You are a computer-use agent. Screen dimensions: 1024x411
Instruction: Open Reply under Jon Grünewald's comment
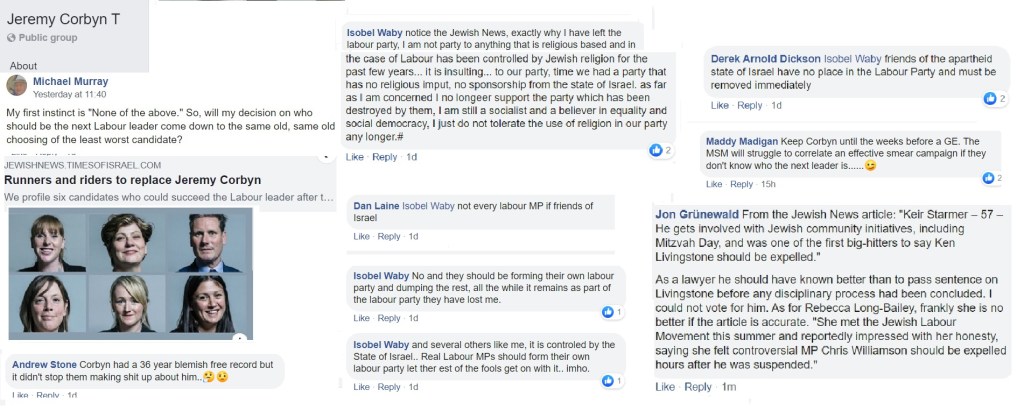[x=698, y=387]
